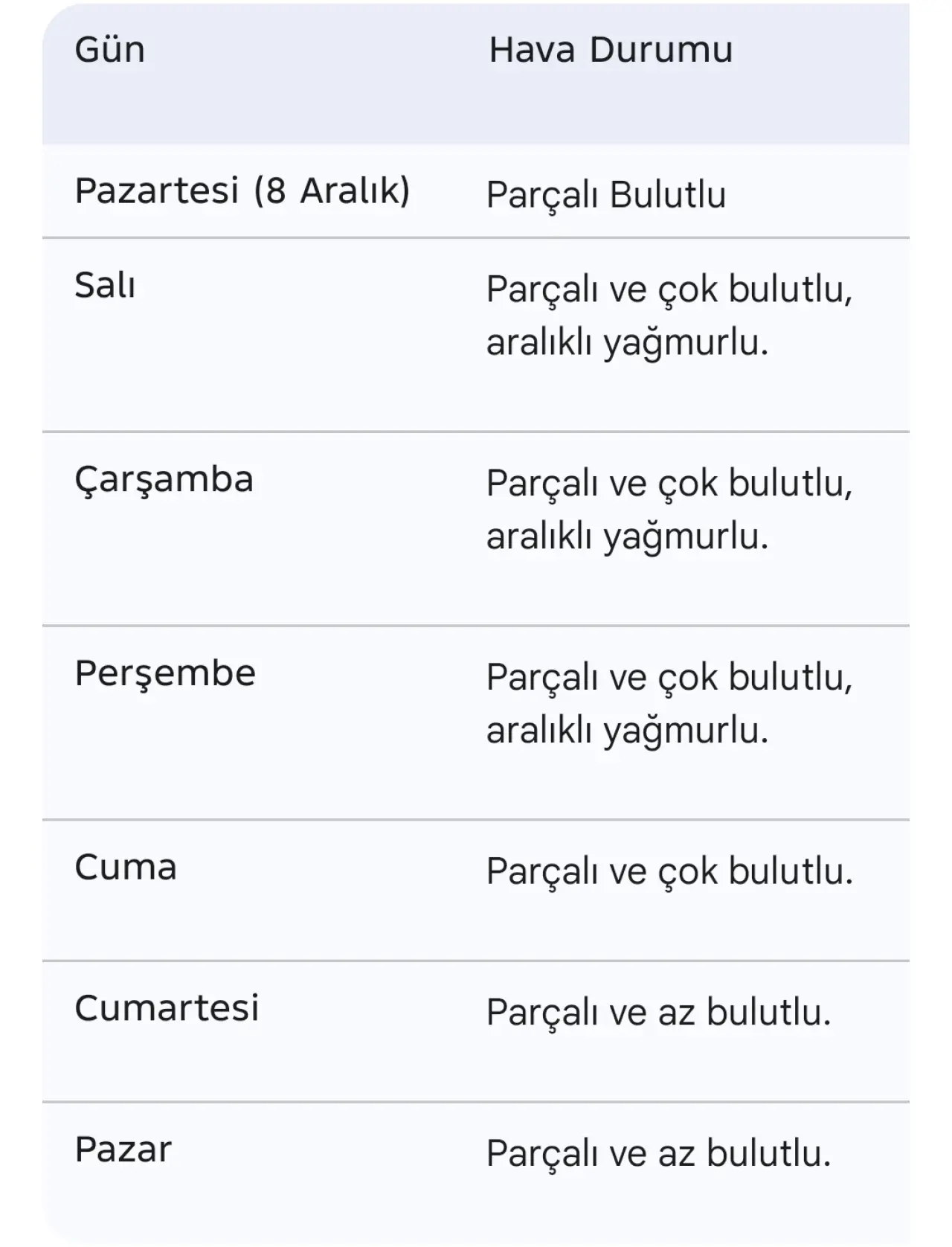Click the Hava Durumu column header
This screenshot has width=952, height=1247.
click(x=611, y=51)
